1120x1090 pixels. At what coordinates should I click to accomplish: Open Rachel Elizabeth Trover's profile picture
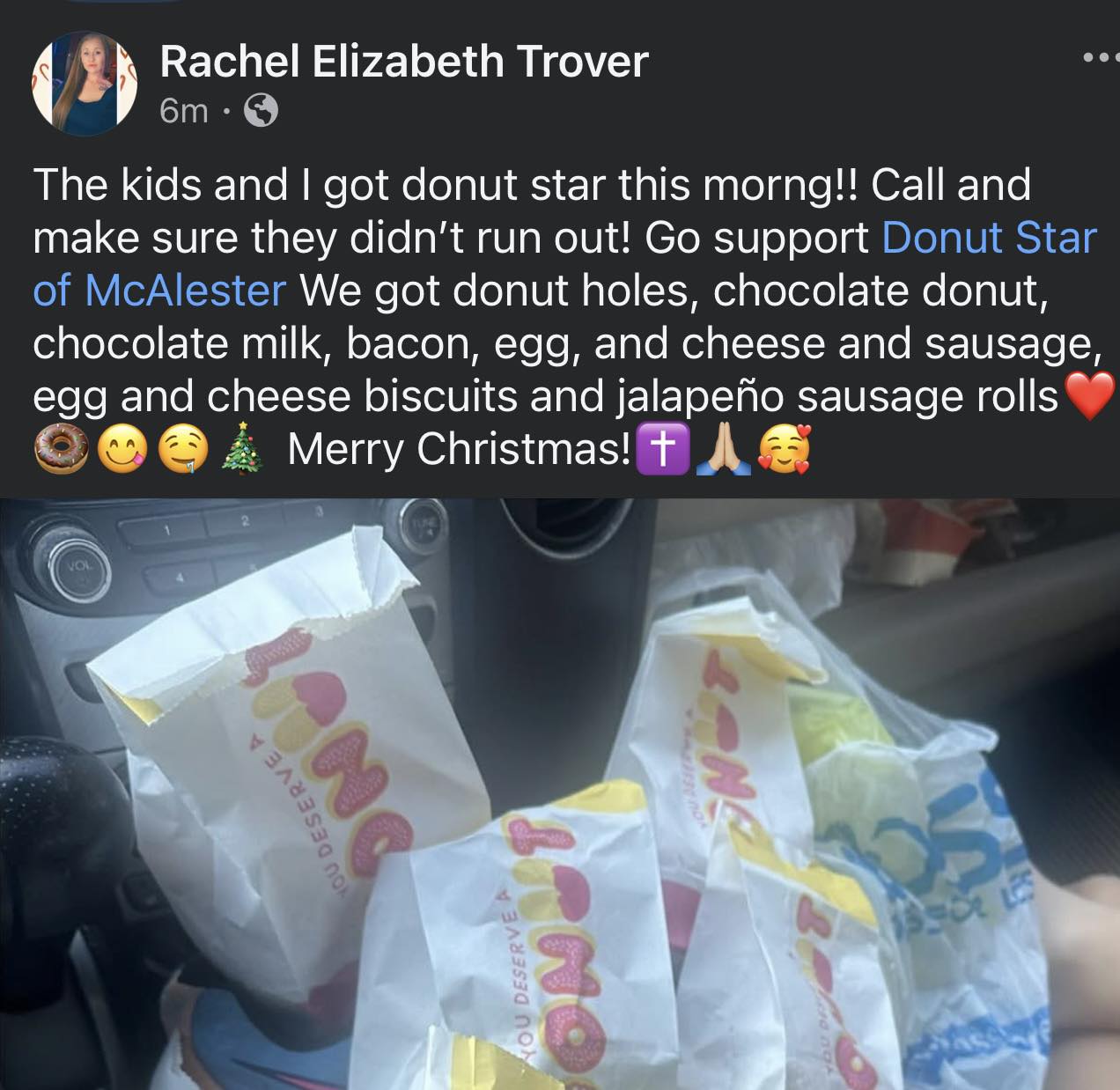[85, 85]
